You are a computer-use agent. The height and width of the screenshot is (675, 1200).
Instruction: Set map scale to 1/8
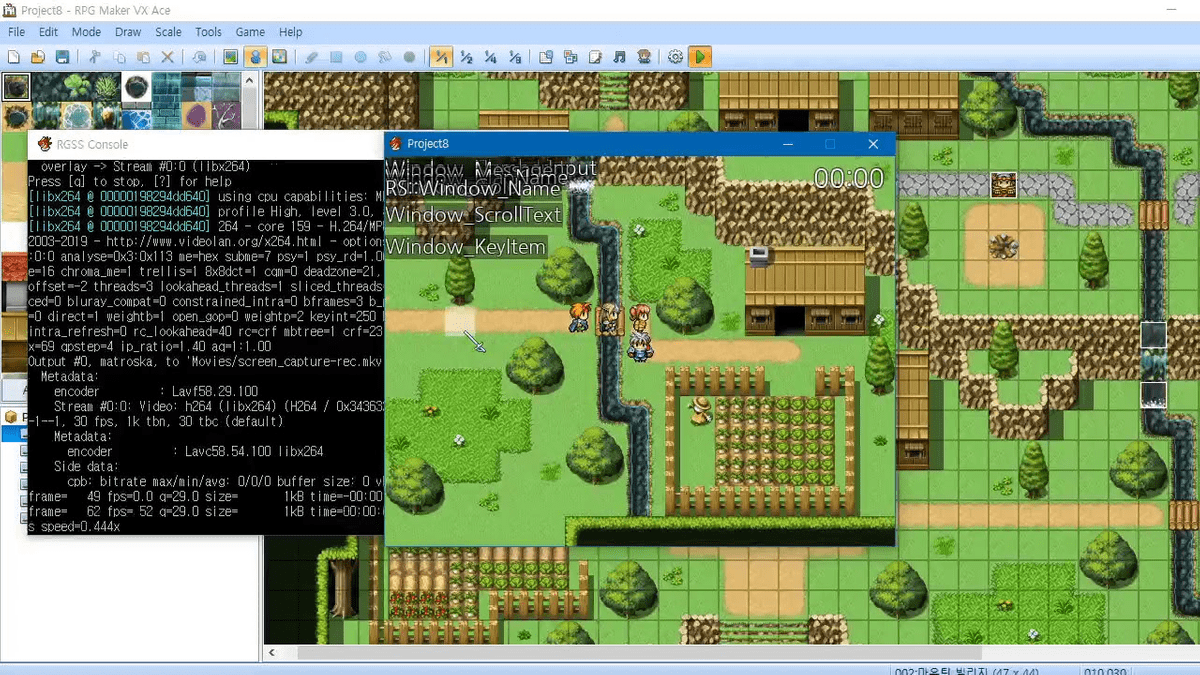click(514, 57)
